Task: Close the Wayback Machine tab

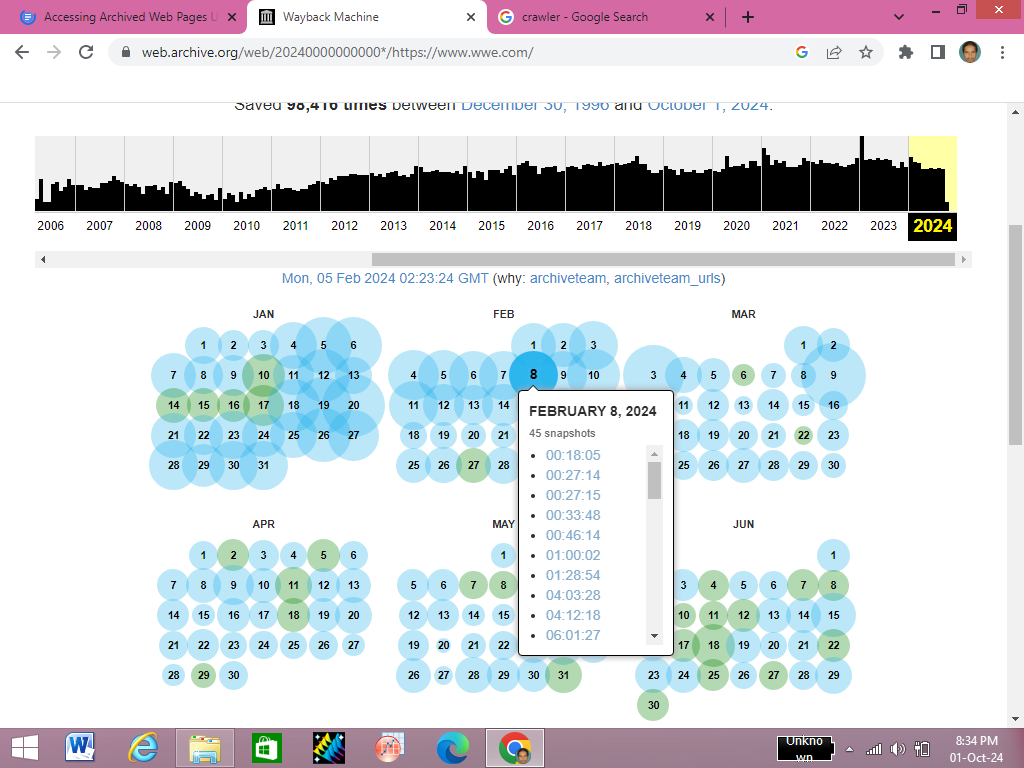Action: [x=471, y=17]
